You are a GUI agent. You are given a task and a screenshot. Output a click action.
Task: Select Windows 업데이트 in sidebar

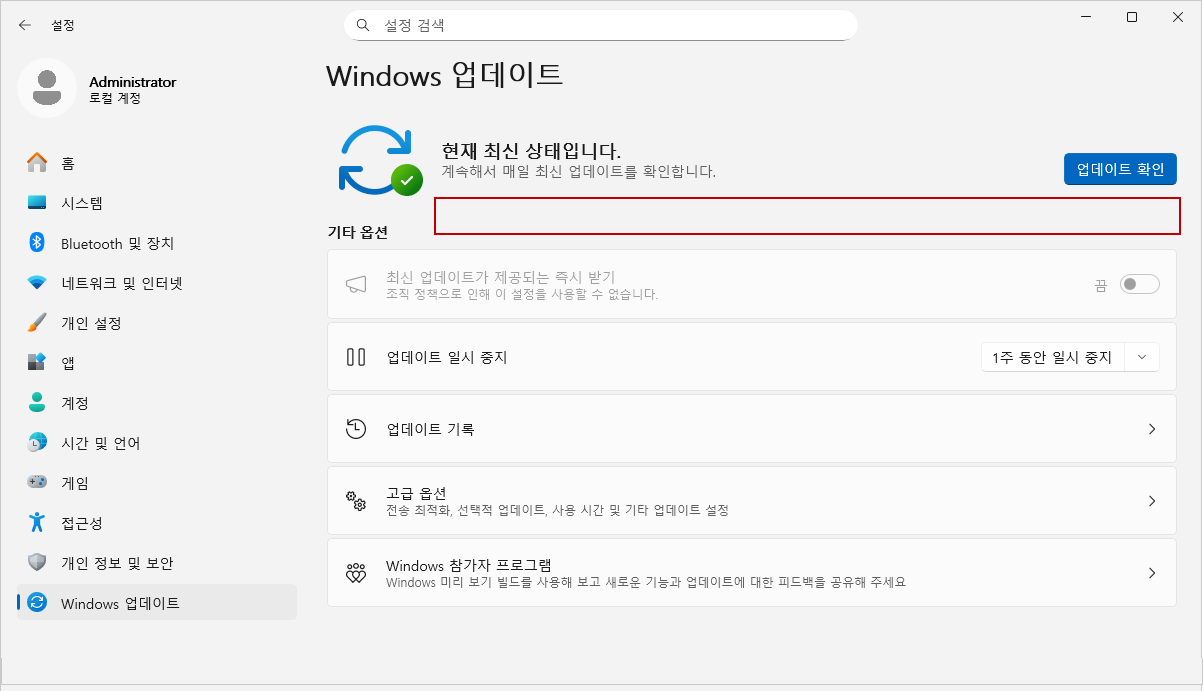pos(157,603)
